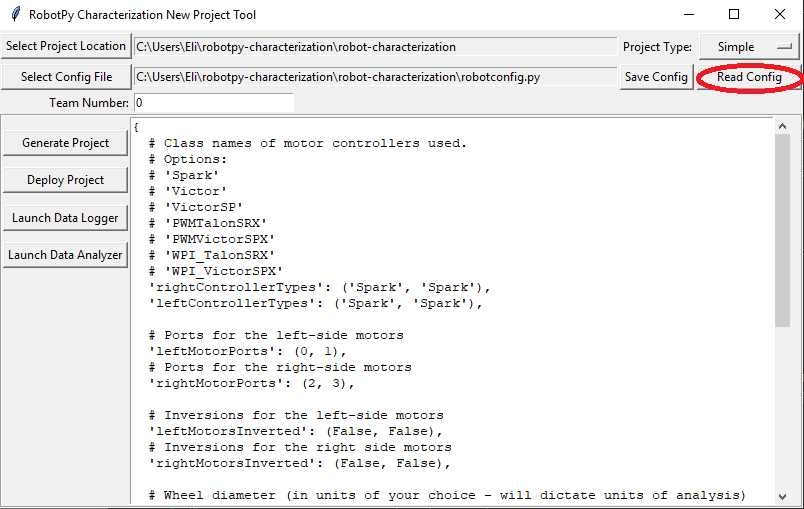Viewport: 804px width, 509px height.
Task: Click the '# Options:' comment line
Action: [x=188, y=159]
